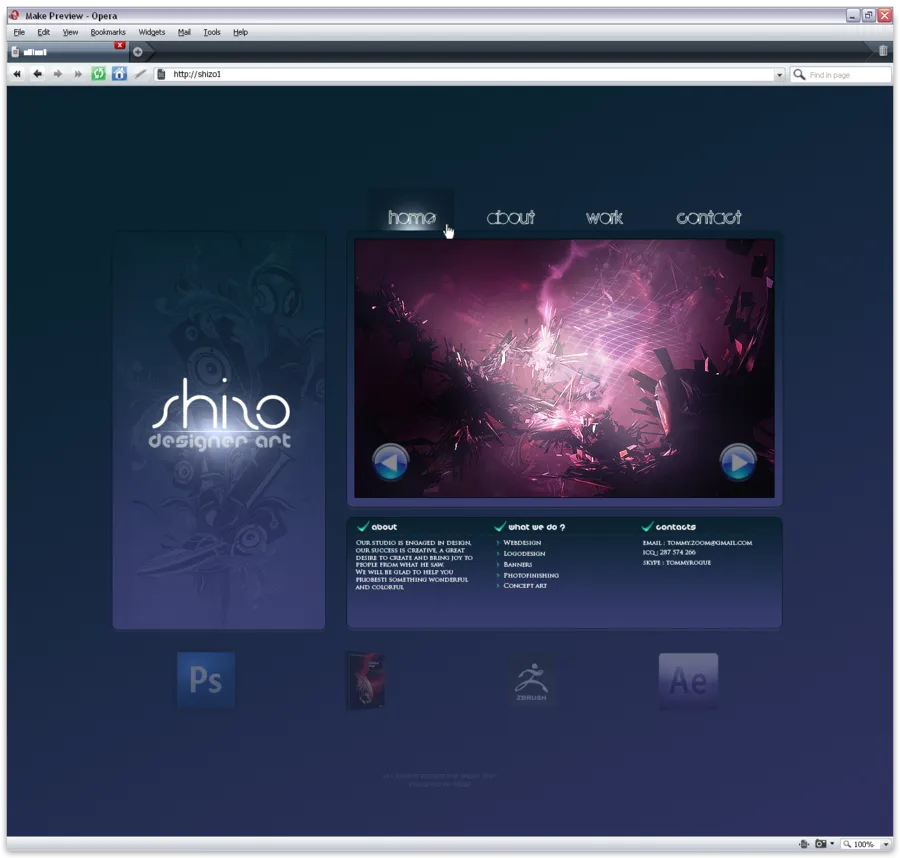900x858 pixels.
Task: Expand the address bar history dropdown
Action: click(x=779, y=75)
